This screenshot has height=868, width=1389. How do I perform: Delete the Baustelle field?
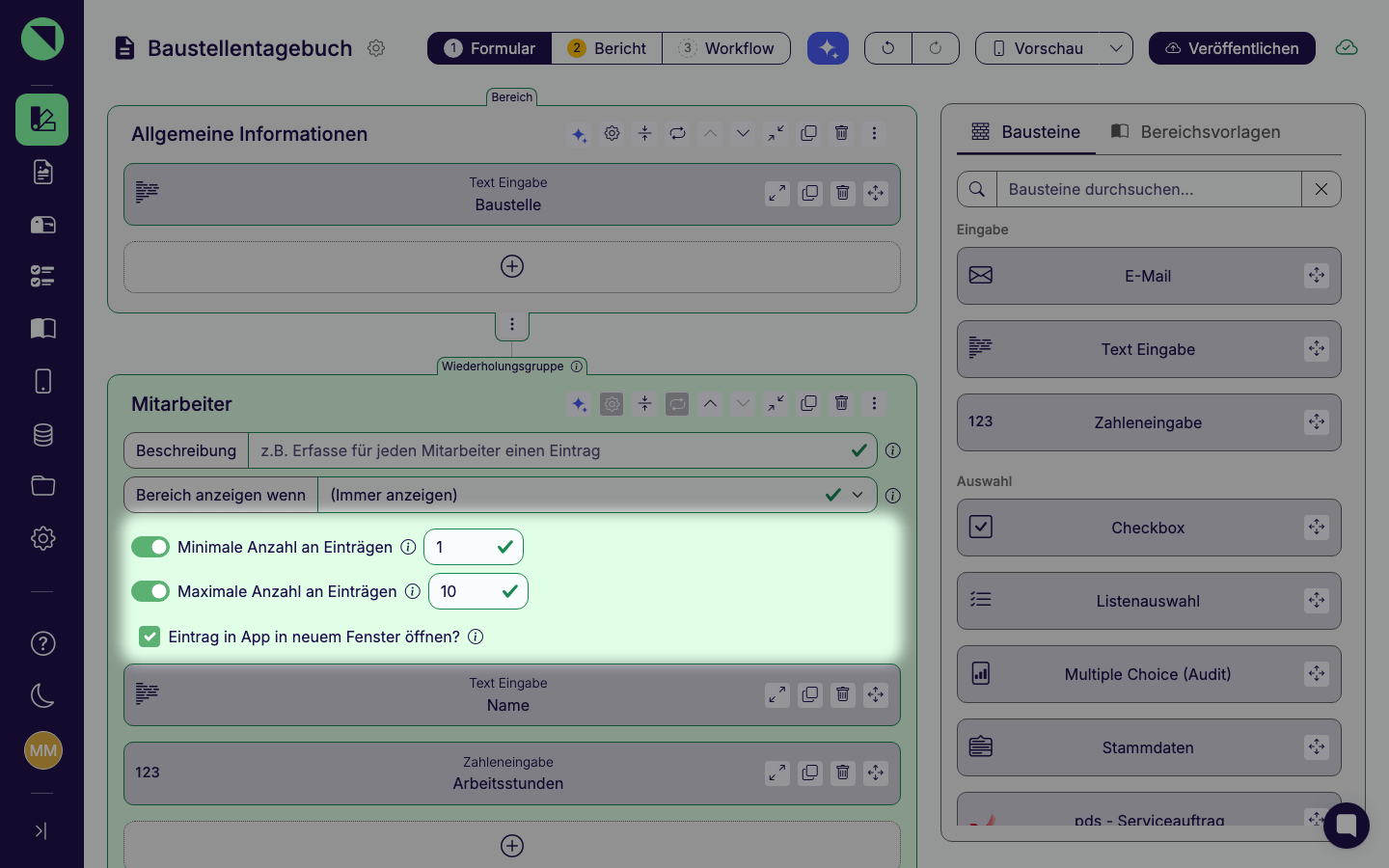[843, 193]
